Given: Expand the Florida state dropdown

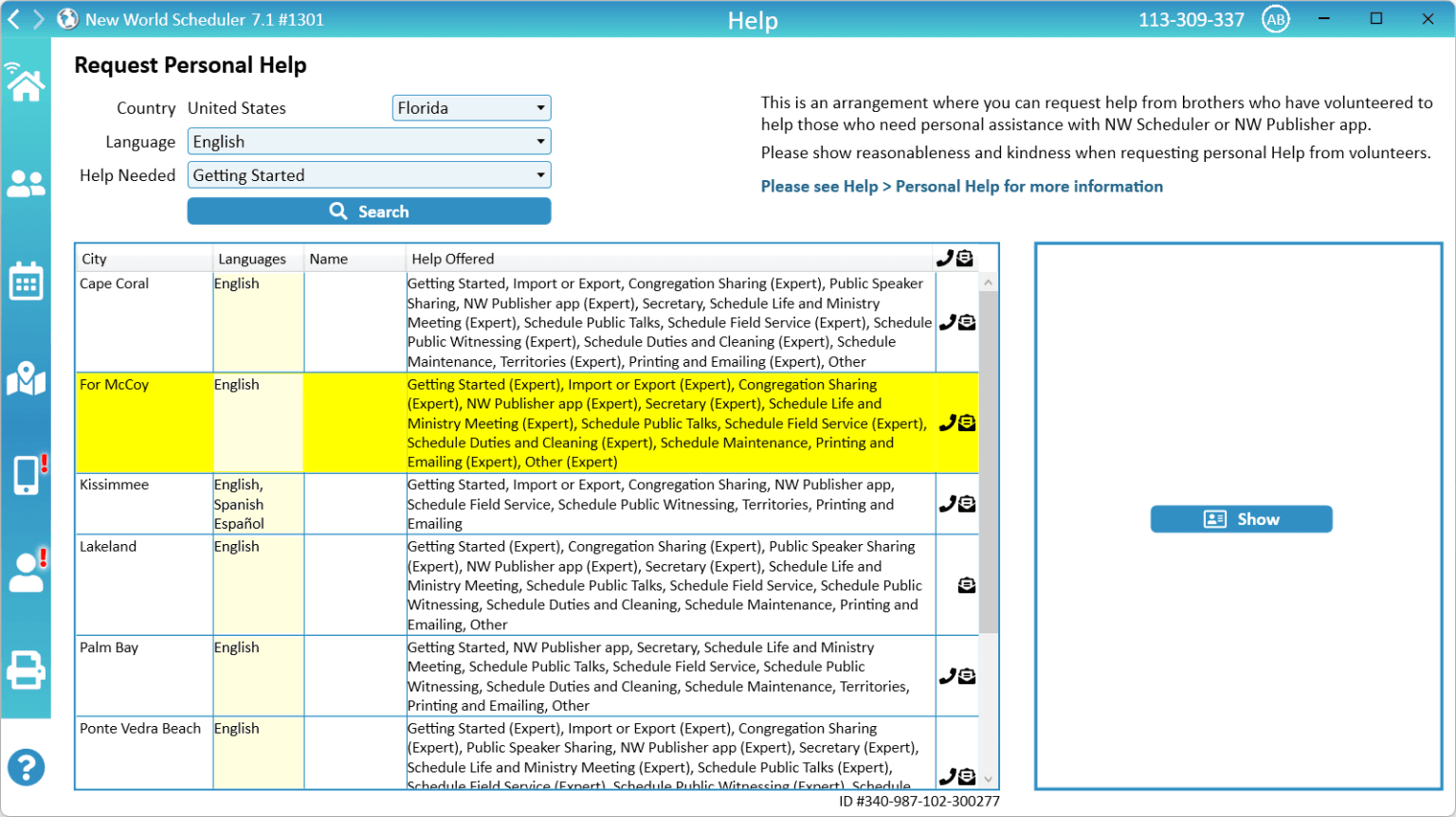Looking at the screenshot, I should pos(471,108).
